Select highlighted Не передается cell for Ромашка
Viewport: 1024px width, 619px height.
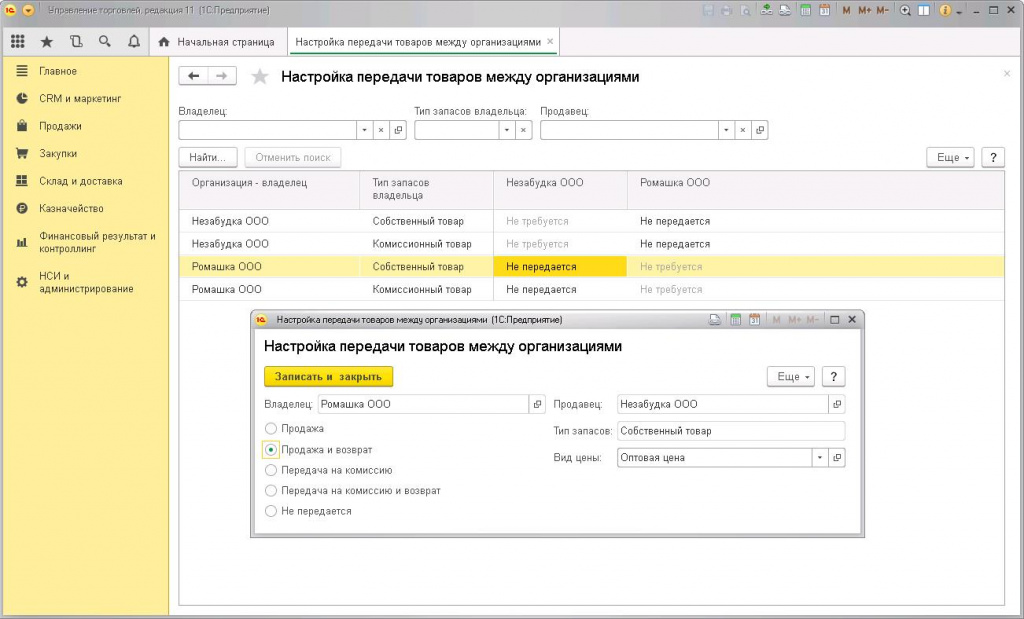click(x=560, y=266)
